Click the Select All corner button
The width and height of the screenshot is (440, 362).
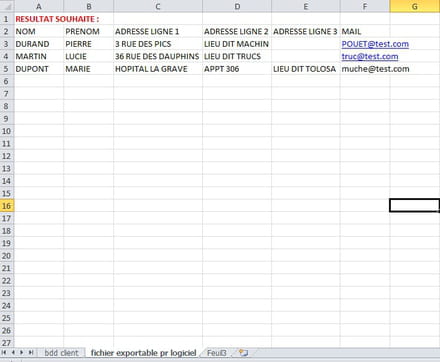click(x=7, y=6)
